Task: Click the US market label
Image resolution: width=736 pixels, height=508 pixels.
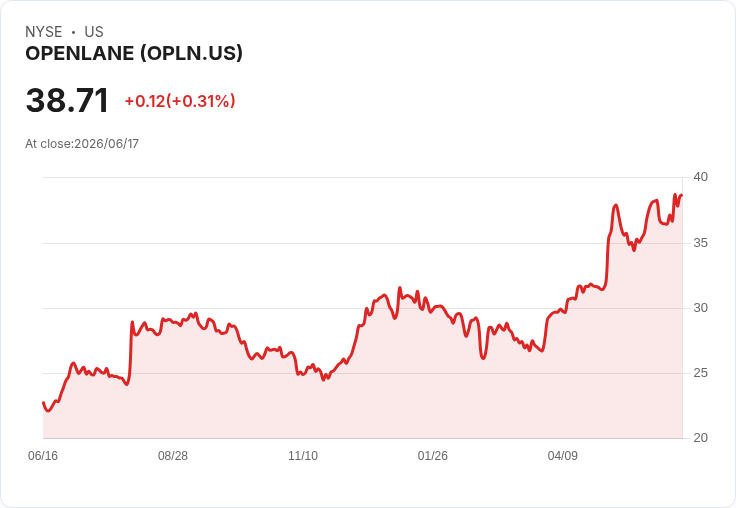Action: click(x=94, y=32)
